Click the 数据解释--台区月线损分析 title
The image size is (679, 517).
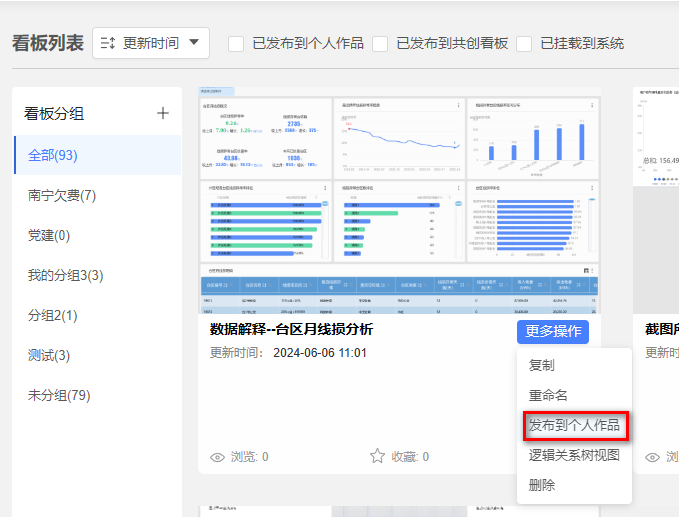[x=292, y=329]
